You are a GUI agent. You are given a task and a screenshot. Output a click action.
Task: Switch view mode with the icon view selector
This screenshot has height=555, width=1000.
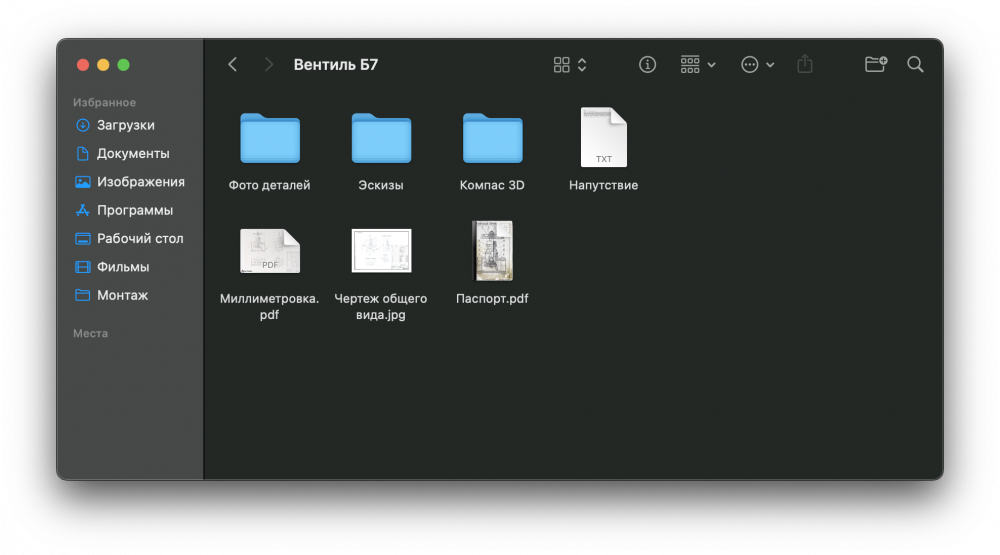tap(570, 65)
